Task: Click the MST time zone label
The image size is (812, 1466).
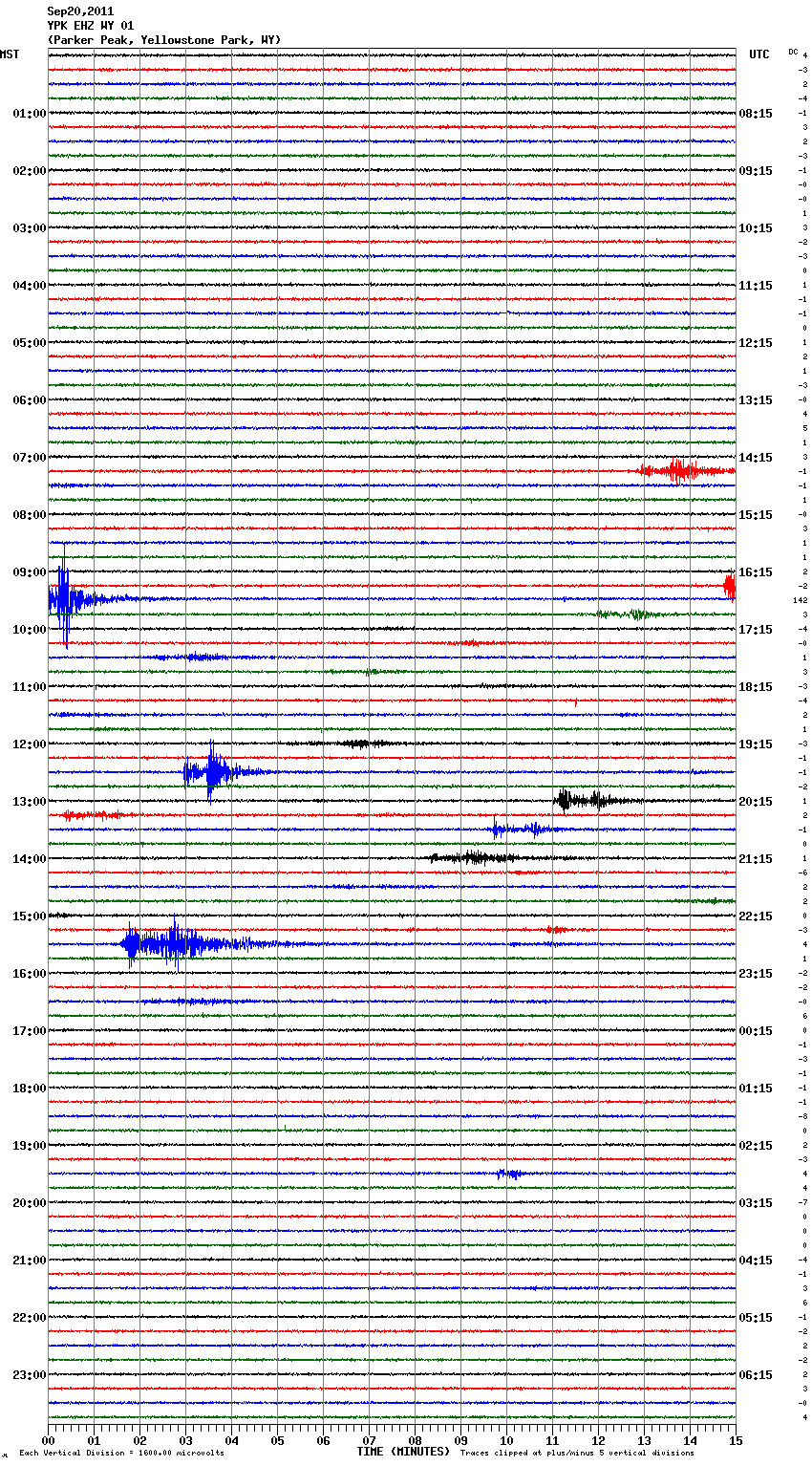Action: 10,54
